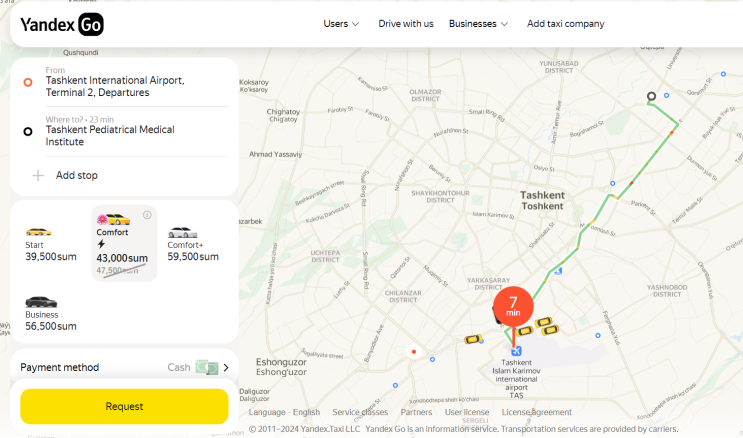743x438 pixels.
Task: Open the Drive with us page
Action: pyautogui.click(x=406, y=24)
